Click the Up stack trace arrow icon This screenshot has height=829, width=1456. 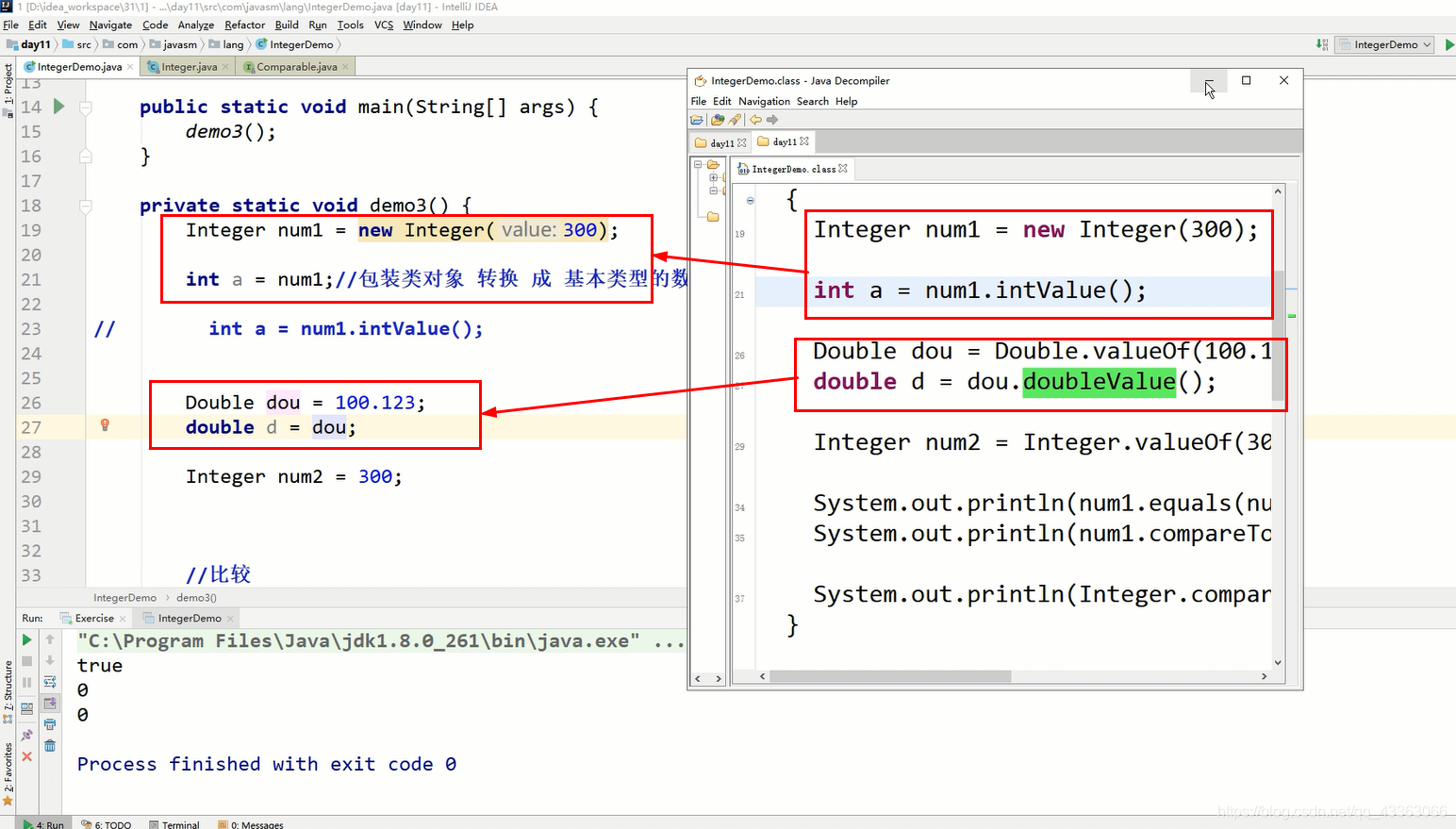coord(50,639)
